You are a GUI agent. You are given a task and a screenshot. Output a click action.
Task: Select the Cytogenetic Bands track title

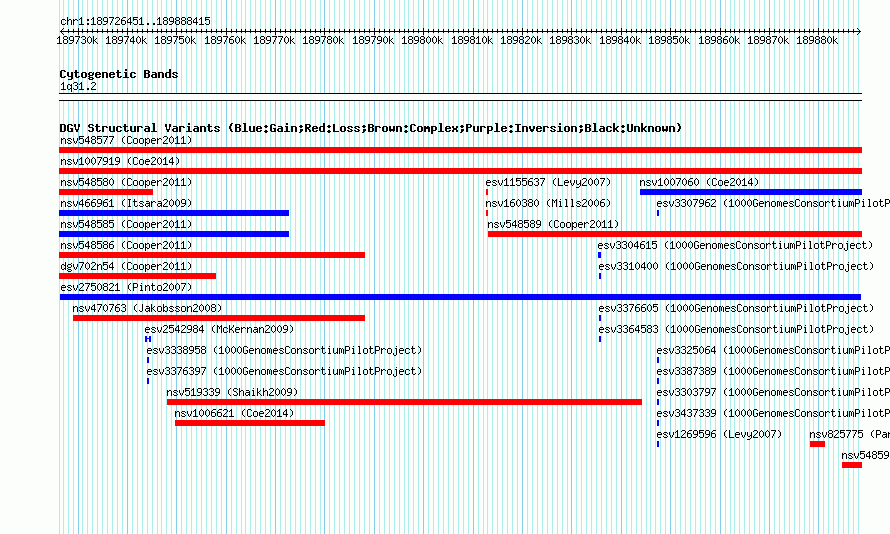click(x=119, y=74)
